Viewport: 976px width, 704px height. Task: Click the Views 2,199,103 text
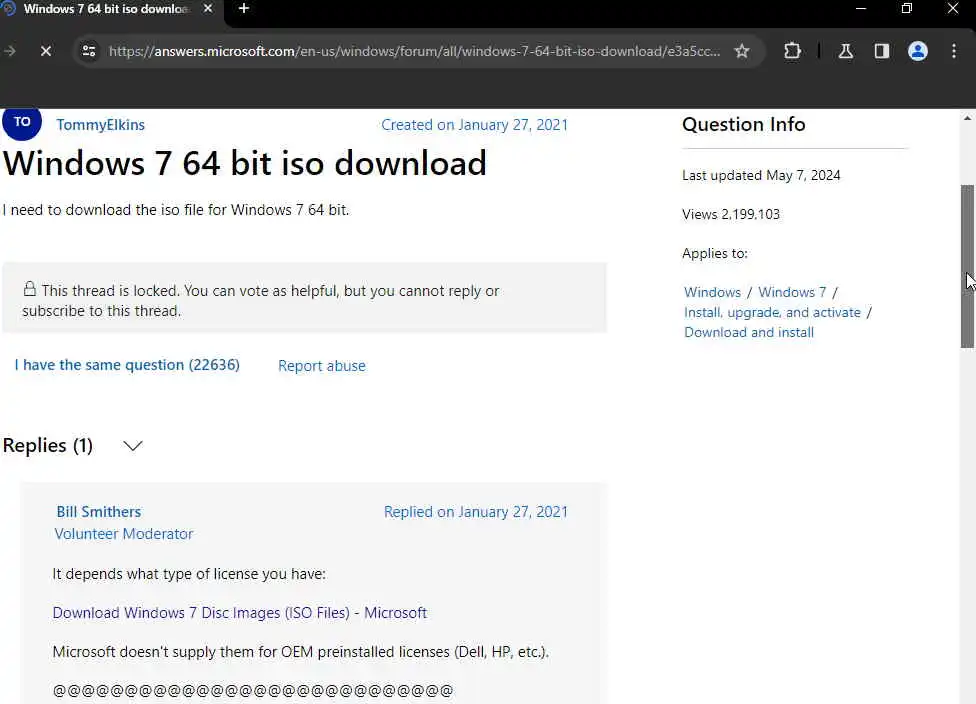[731, 214]
